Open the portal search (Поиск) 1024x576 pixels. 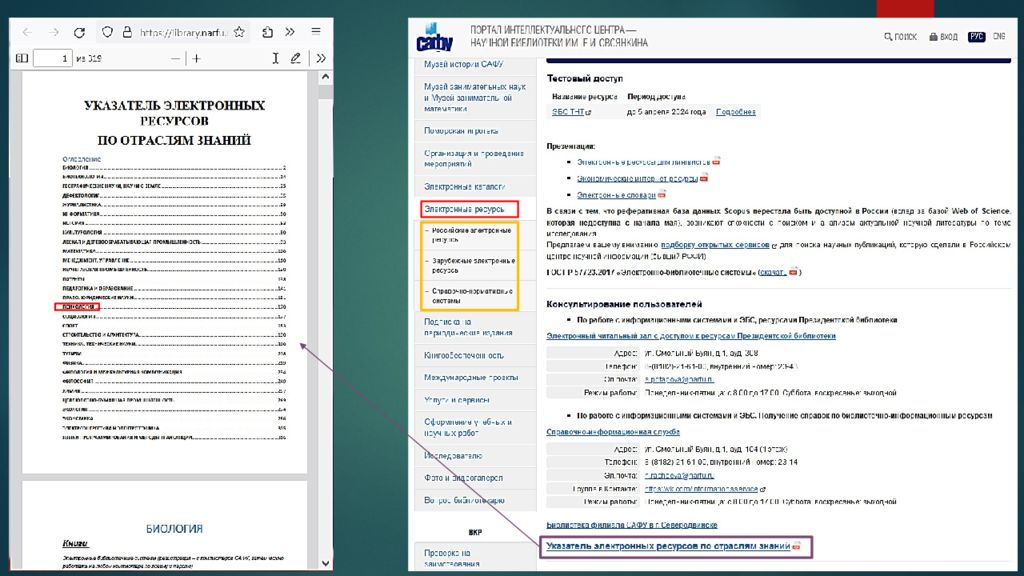[901, 37]
